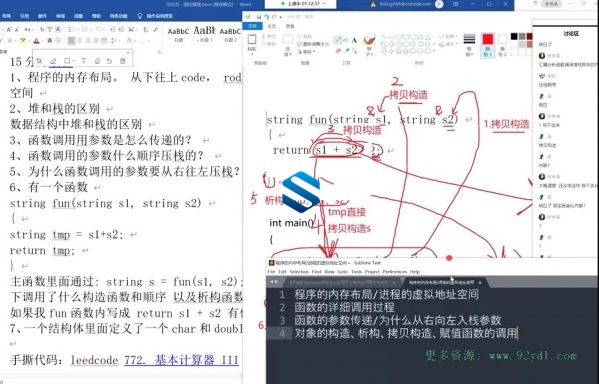This screenshot has height=384, width=599.
Task: Select the pen tool in floating annotation toolbar
Action: (53, 61)
